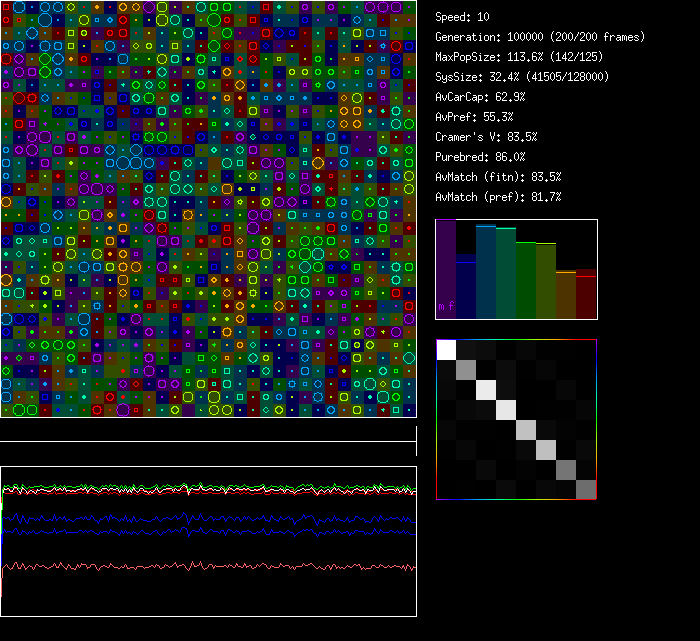
Task: Click the SysSize percentage readout
Action: click(x=522, y=77)
